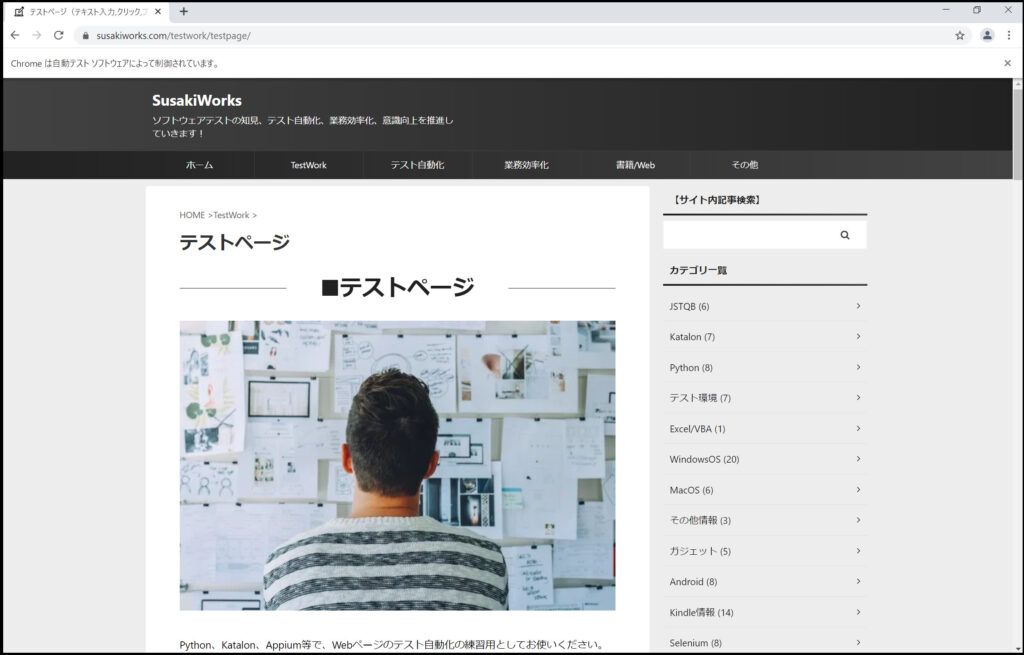Screen dimensions: 1024x655
Task: Open the TestWork navigation menu item
Action: [x=308, y=165]
